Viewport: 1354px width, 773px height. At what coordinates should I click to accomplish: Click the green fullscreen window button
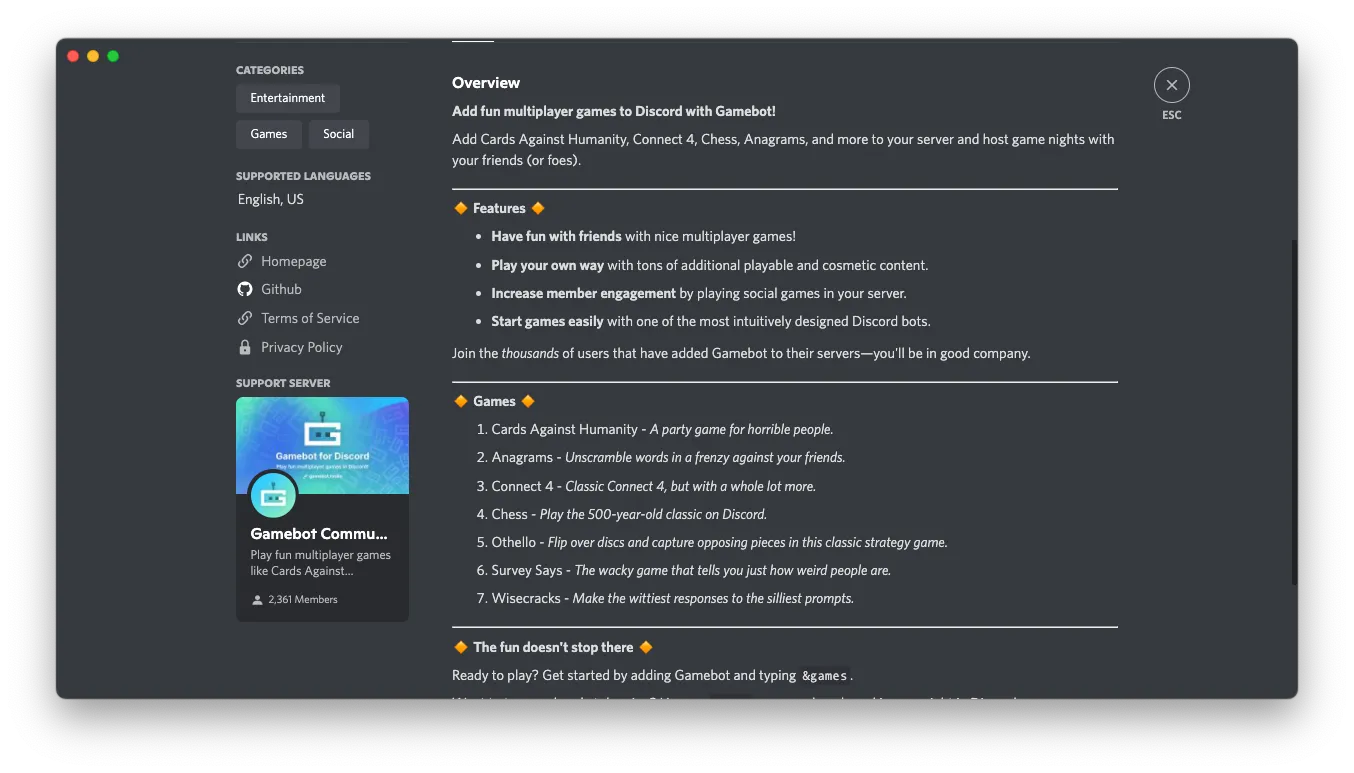point(113,56)
